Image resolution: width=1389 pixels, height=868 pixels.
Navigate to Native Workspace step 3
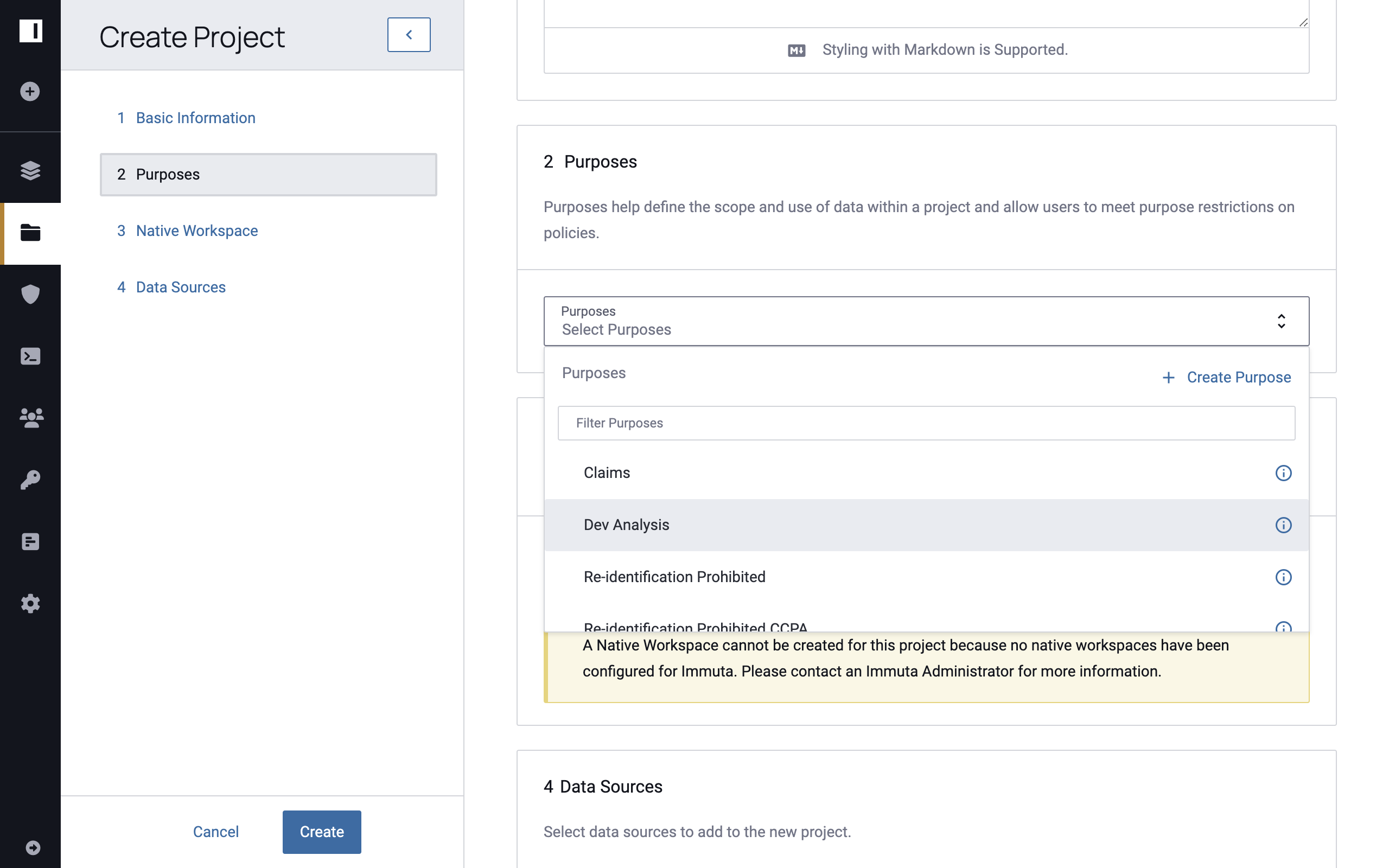(197, 231)
